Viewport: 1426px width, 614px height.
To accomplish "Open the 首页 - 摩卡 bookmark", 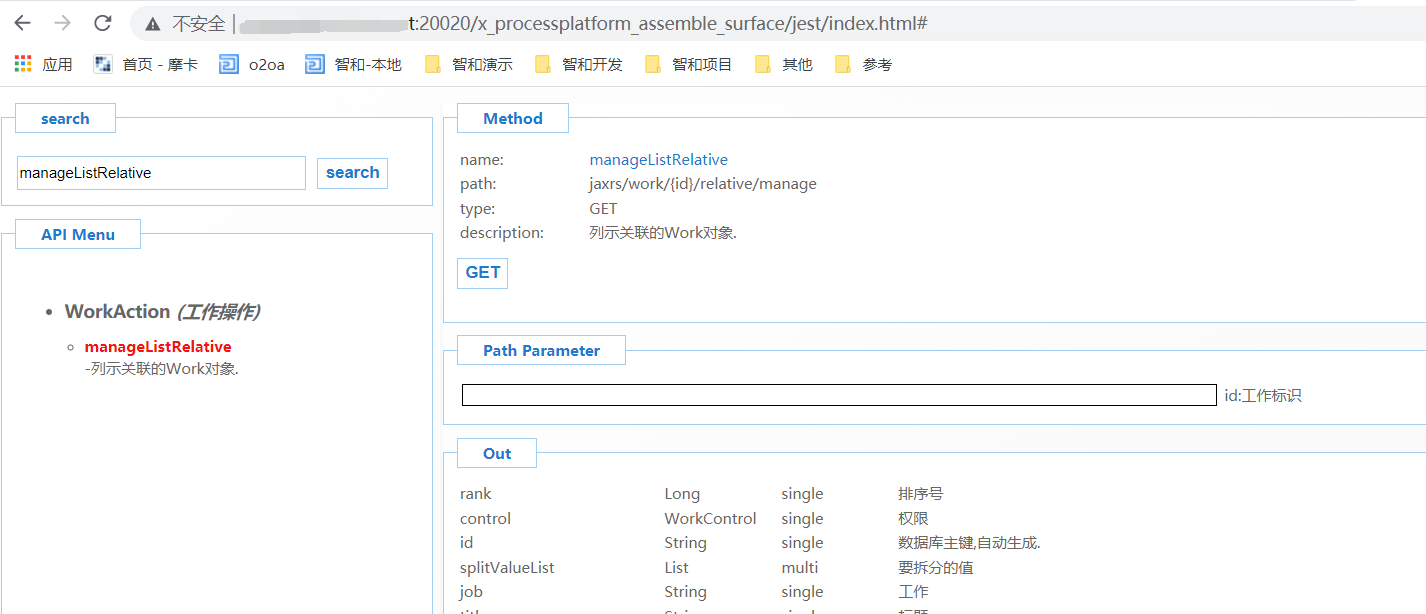I will point(145,64).
